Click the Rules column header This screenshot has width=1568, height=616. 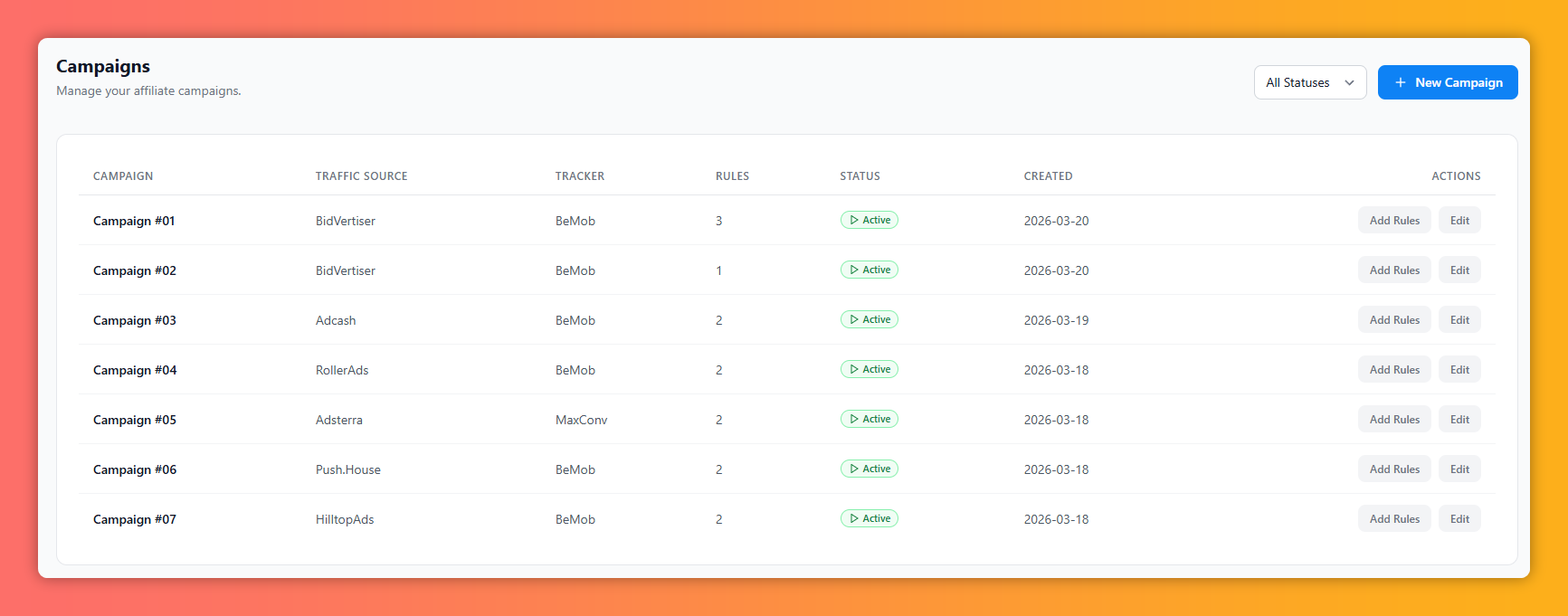pyautogui.click(x=732, y=176)
